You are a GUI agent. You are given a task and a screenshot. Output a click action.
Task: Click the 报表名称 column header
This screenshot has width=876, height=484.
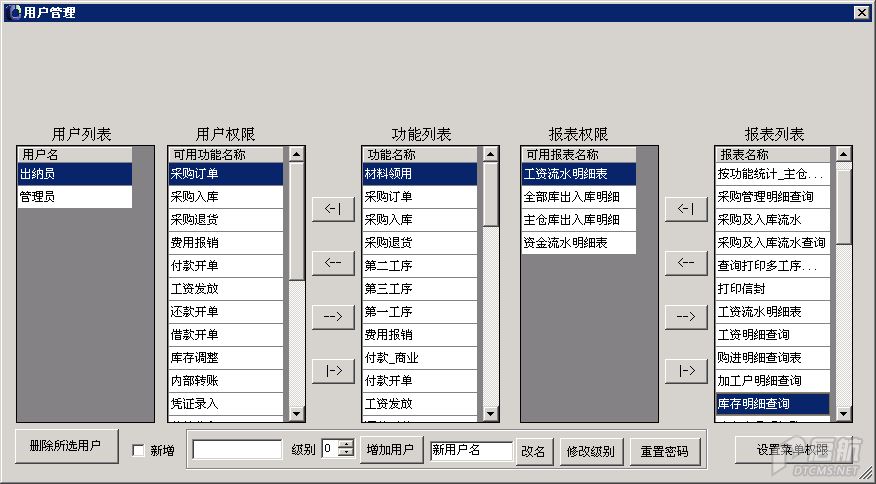(x=773, y=155)
